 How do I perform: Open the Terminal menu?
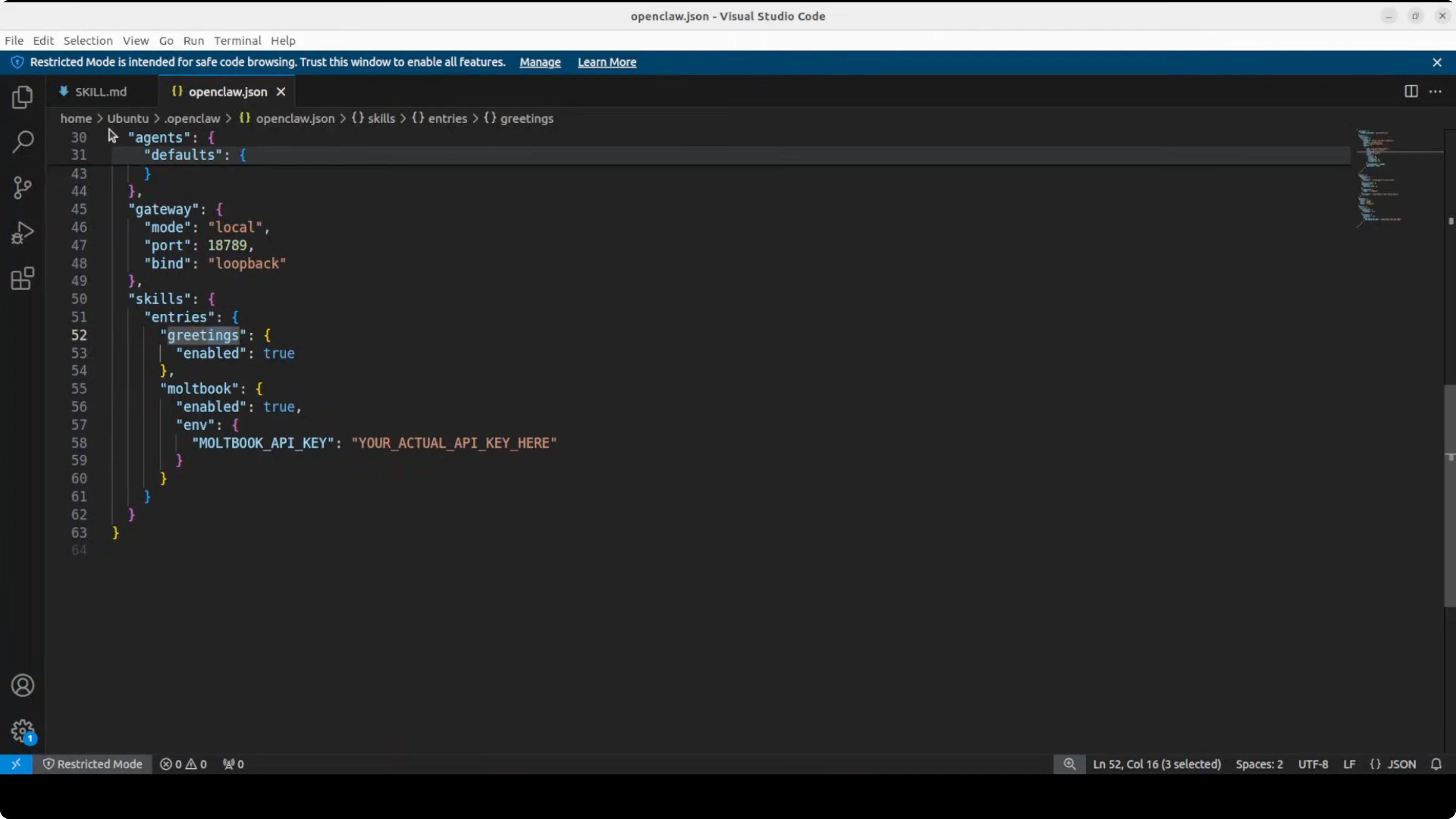point(237,41)
